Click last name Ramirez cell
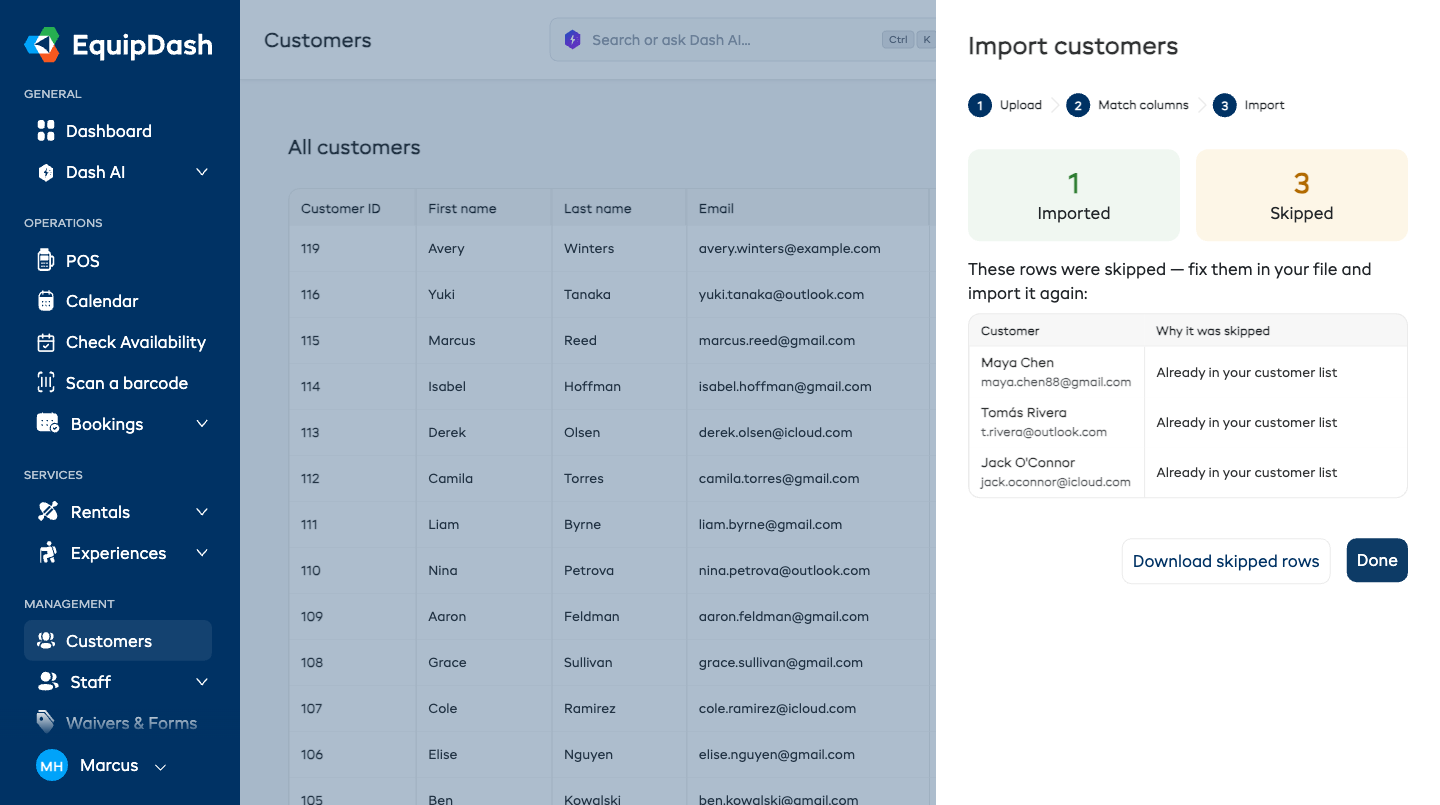The height and width of the screenshot is (805, 1440). point(618,708)
